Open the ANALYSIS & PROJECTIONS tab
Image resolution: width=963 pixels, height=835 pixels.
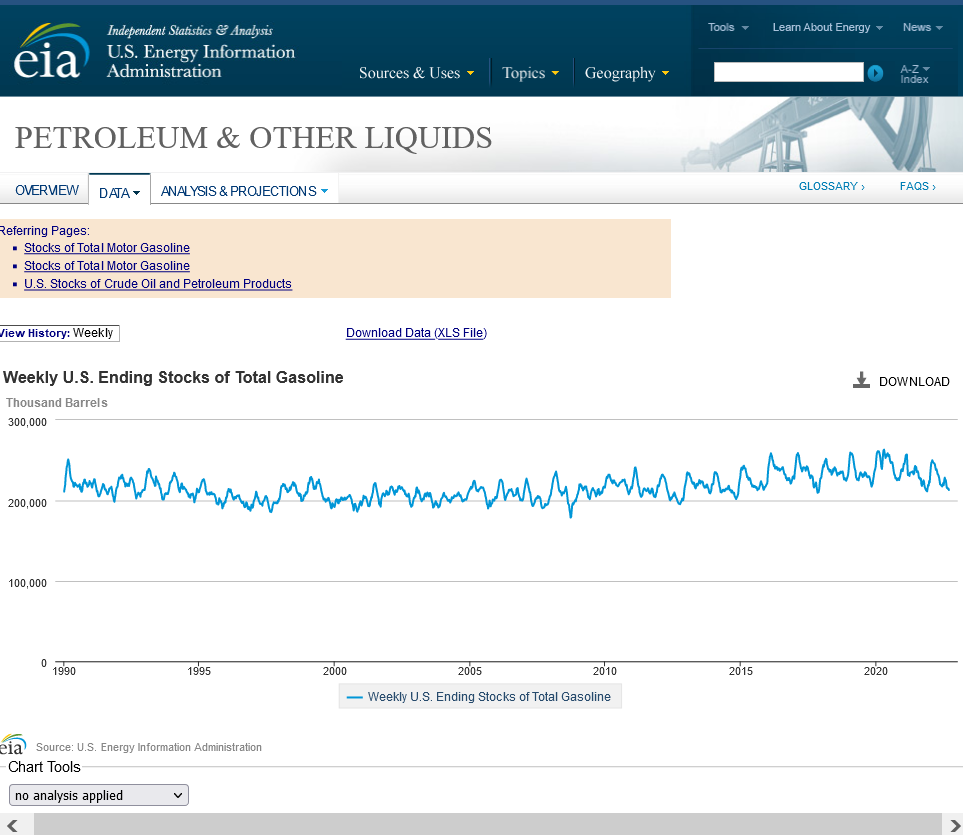click(x=244, y=191)
